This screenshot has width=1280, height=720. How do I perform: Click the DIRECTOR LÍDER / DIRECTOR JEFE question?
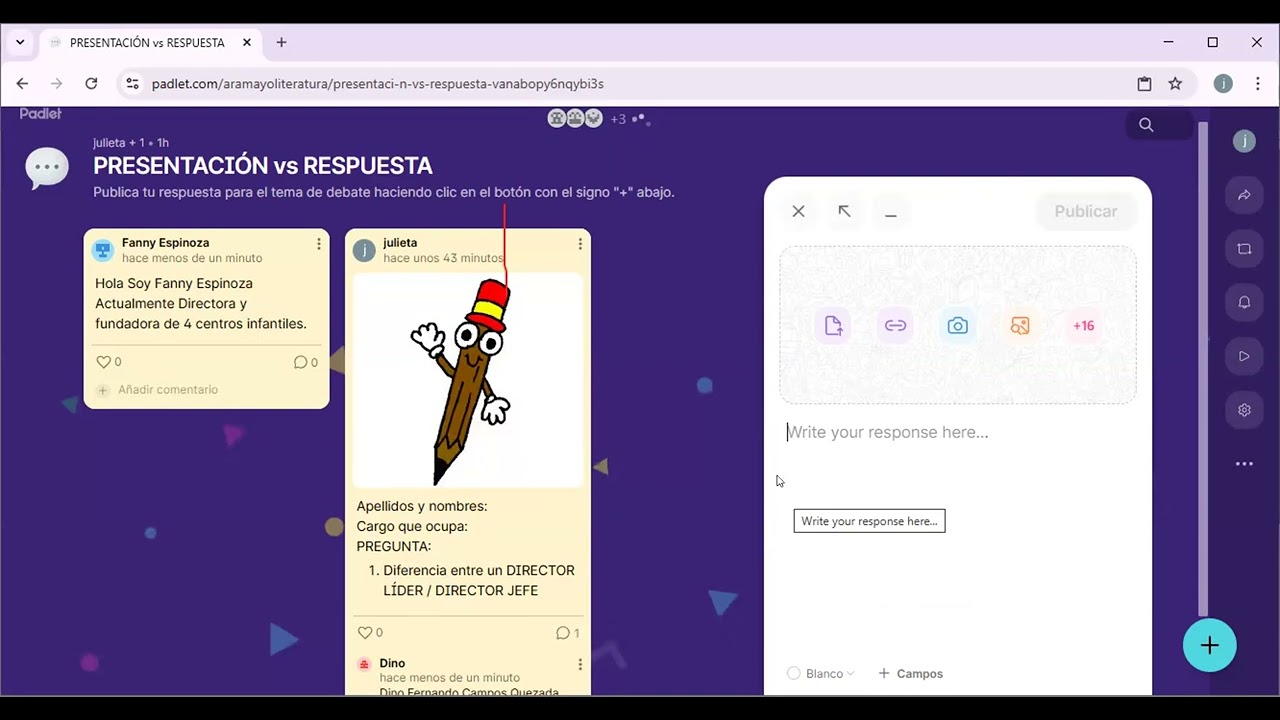479,581
